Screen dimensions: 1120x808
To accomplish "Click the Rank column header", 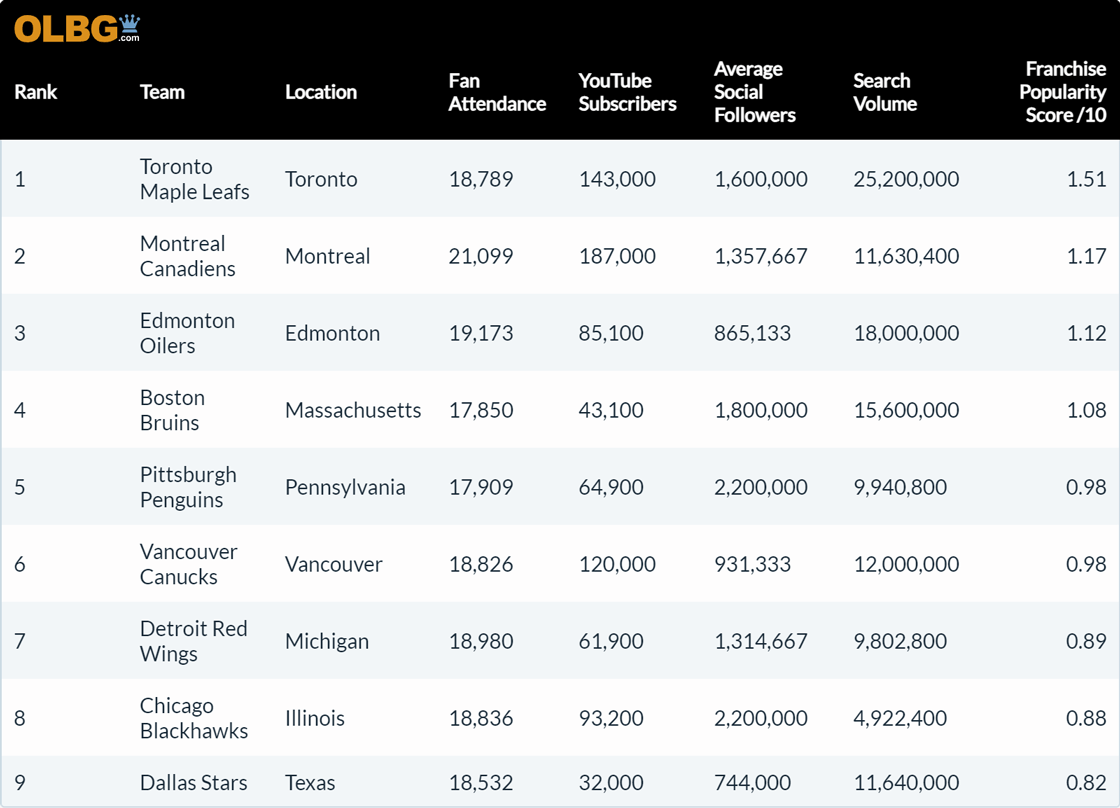I will tap(36, 92).
